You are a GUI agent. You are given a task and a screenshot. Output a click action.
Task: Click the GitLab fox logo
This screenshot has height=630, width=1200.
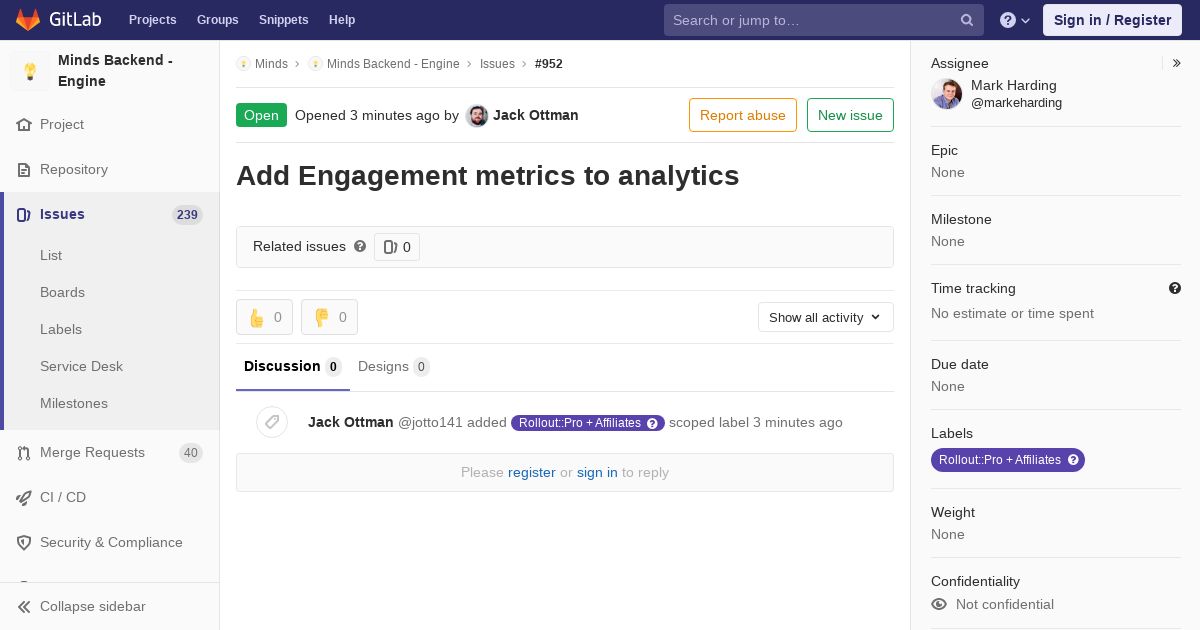click(x=27, y=20)
